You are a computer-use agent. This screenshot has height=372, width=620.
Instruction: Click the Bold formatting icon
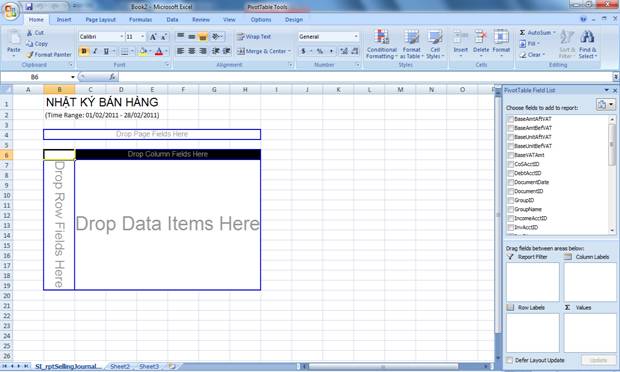(84, 51)
